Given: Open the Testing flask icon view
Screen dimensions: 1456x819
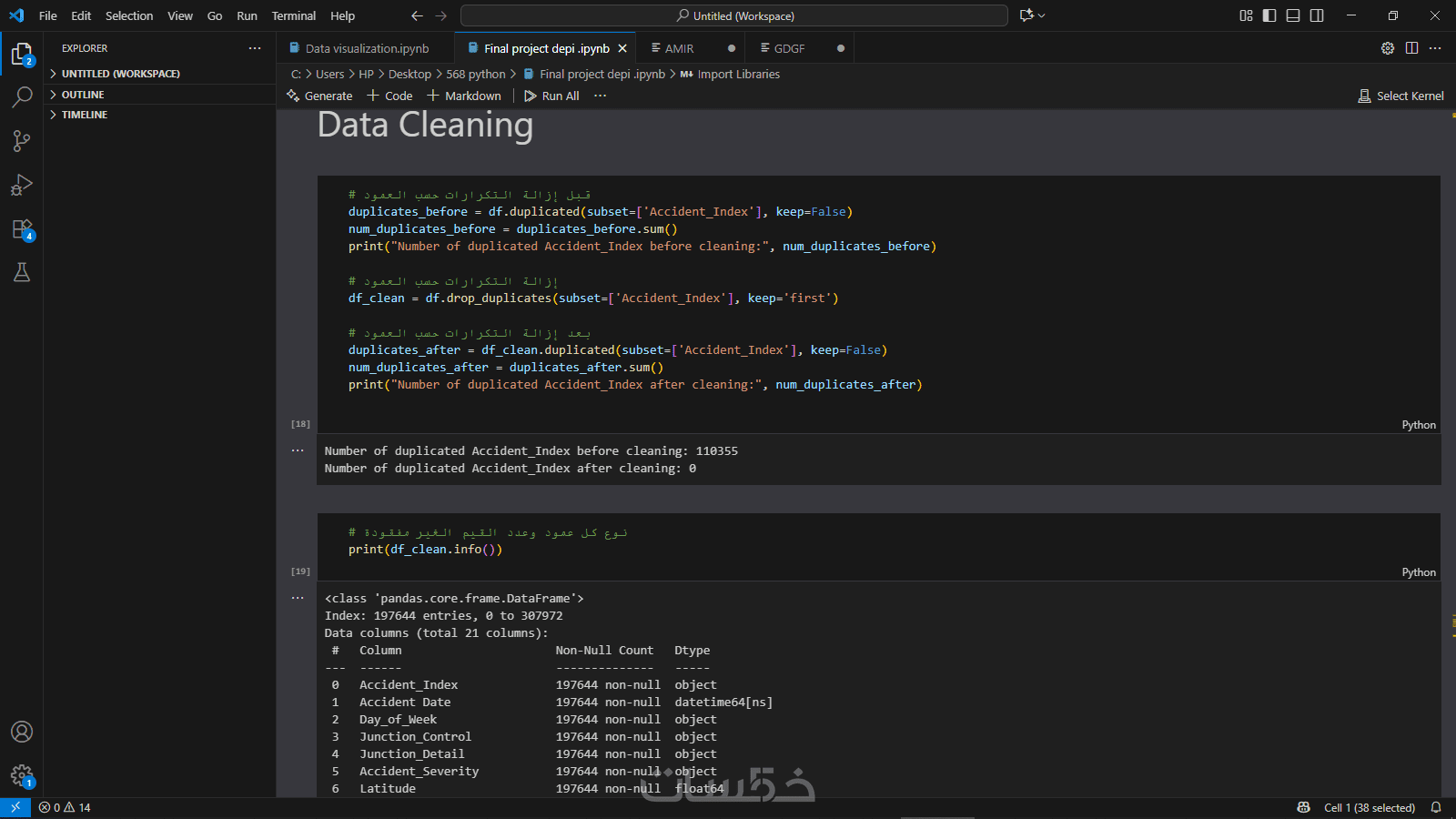Looking at the screenshot, I should (x=22, y=272).
